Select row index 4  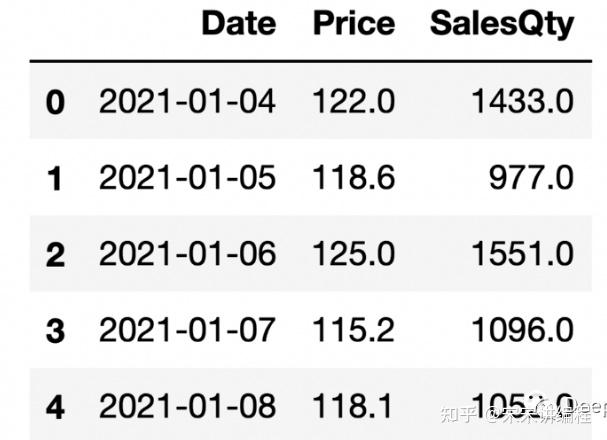pyautogui.click(x=55, y=407)
